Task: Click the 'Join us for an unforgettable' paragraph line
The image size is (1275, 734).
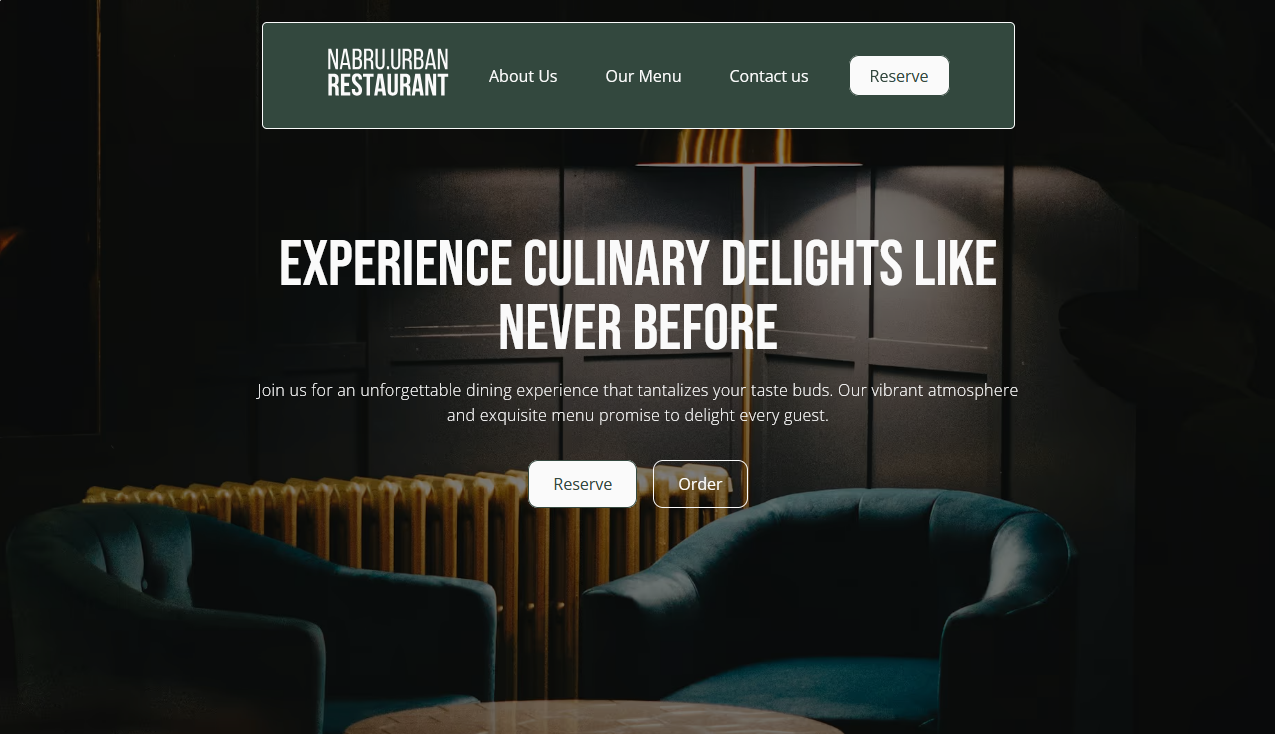Action: [638, 390]
